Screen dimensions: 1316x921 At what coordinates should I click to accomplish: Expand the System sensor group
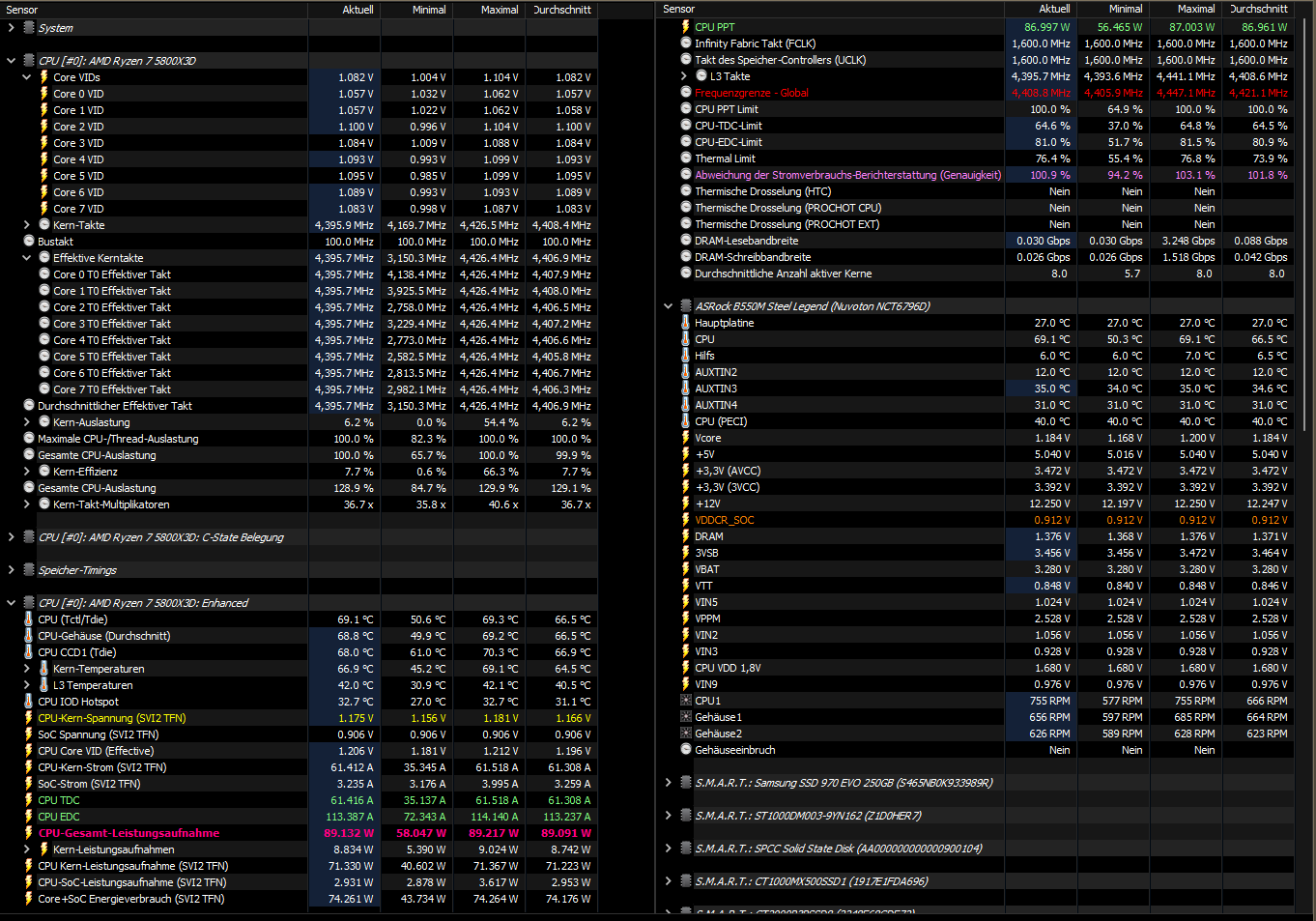click(11, 28)
